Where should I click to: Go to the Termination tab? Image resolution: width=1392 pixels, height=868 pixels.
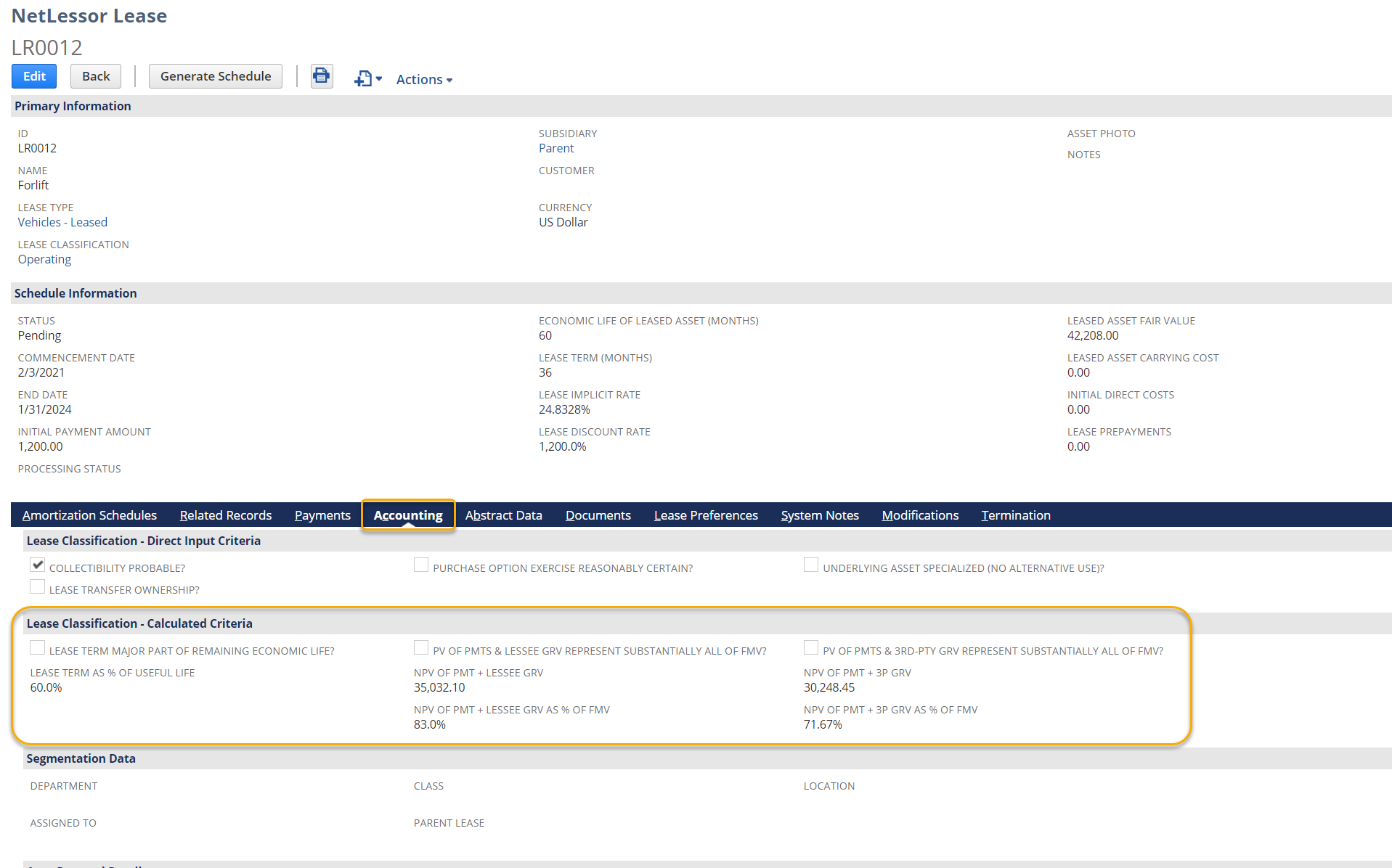pos(1016,515)
